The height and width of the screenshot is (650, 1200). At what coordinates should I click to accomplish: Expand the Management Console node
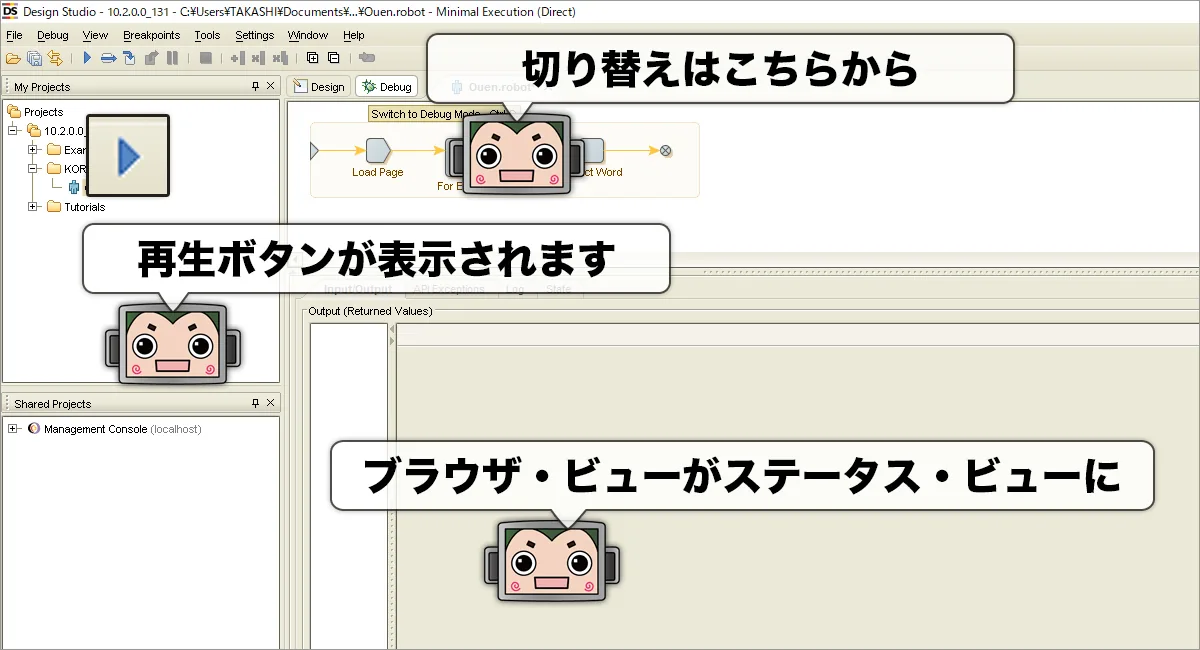(x=13, y=429)
